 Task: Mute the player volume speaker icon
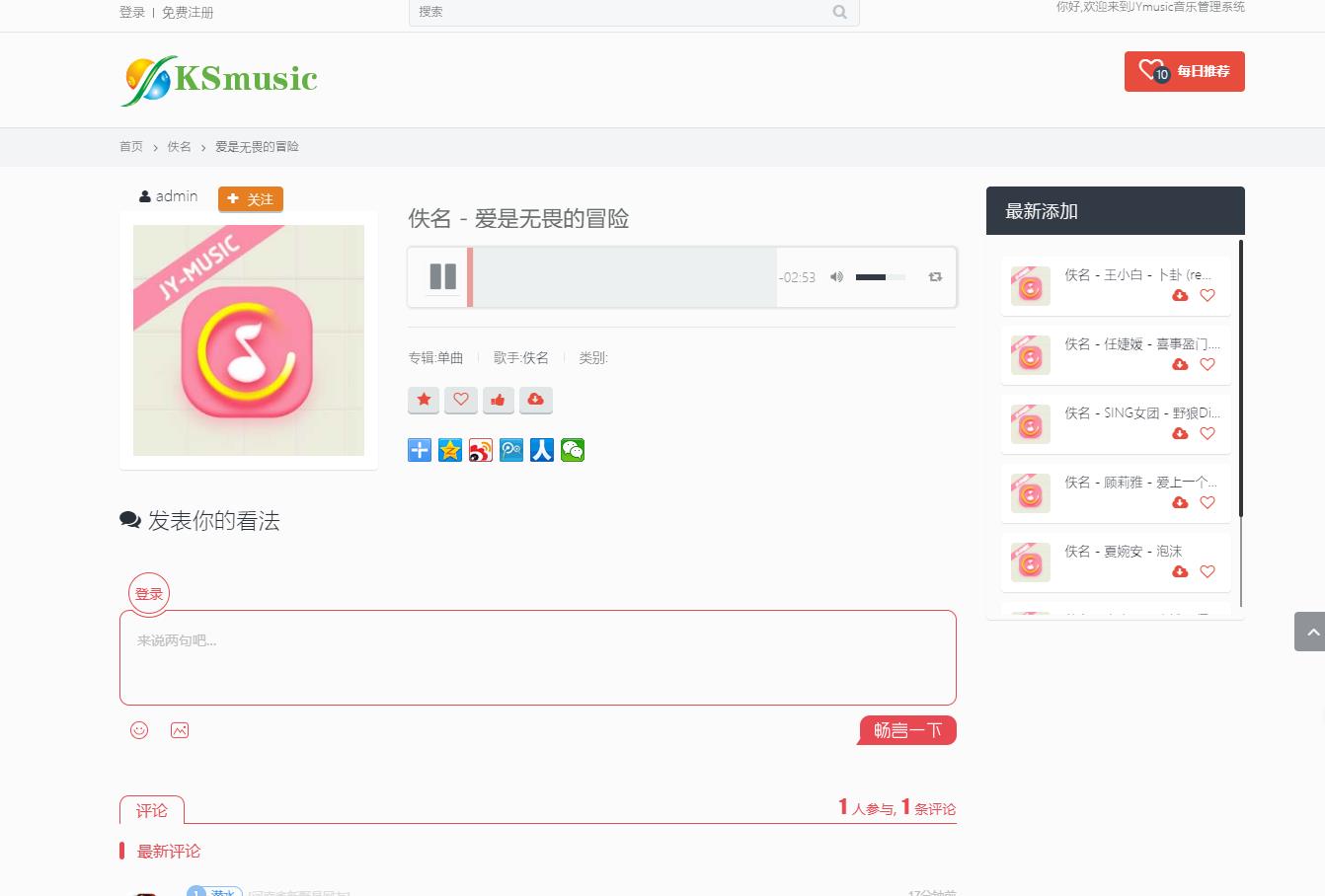(x=836, y=277)
